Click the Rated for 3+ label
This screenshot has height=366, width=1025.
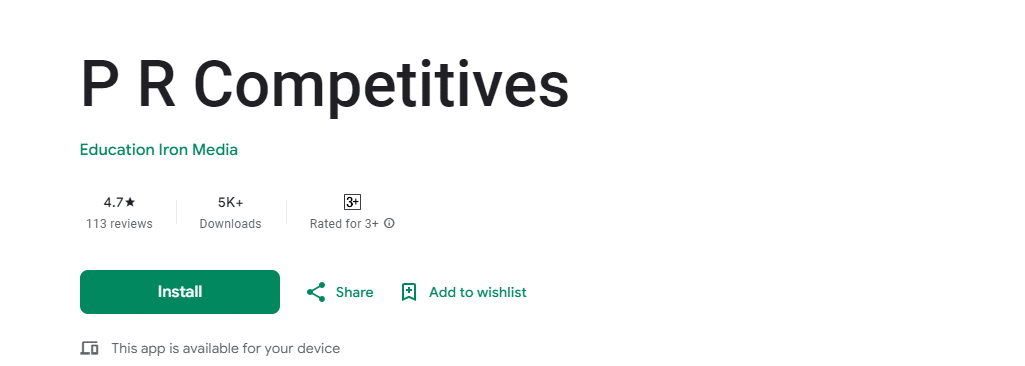(344, 224)
